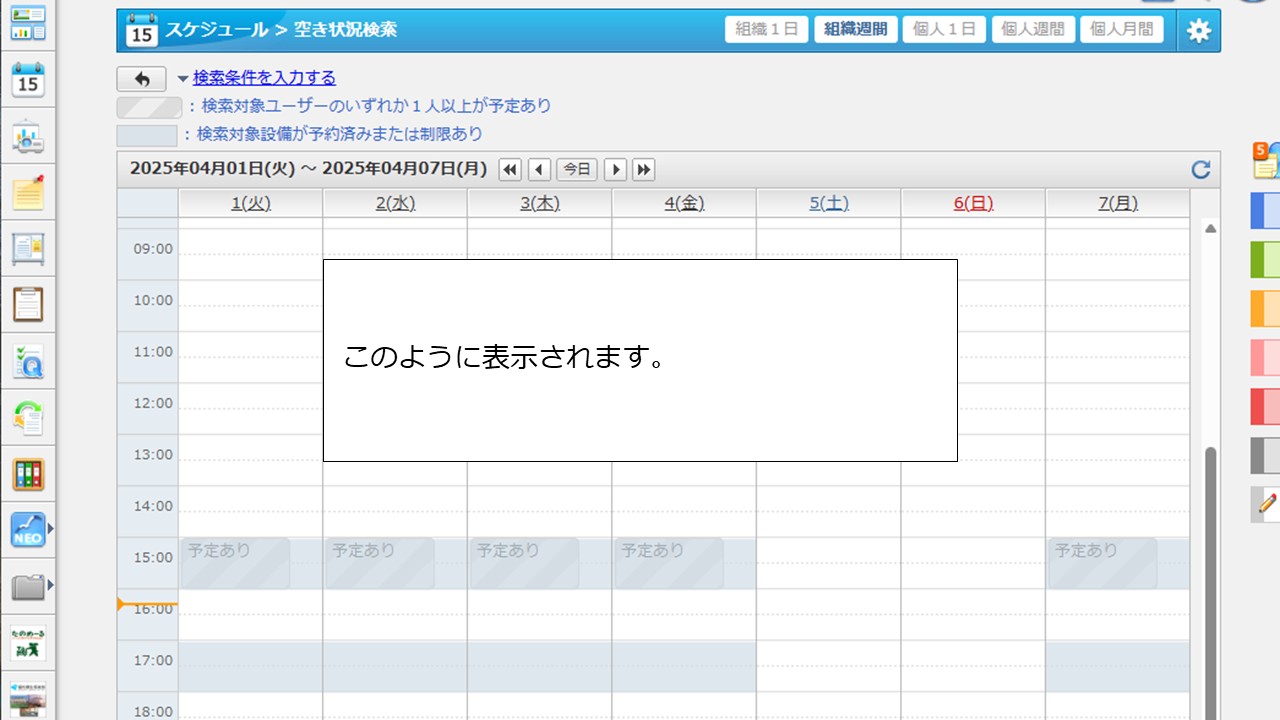
Task: Switch to 個人月間 view tab
Action: click(x=1121, y=30)
